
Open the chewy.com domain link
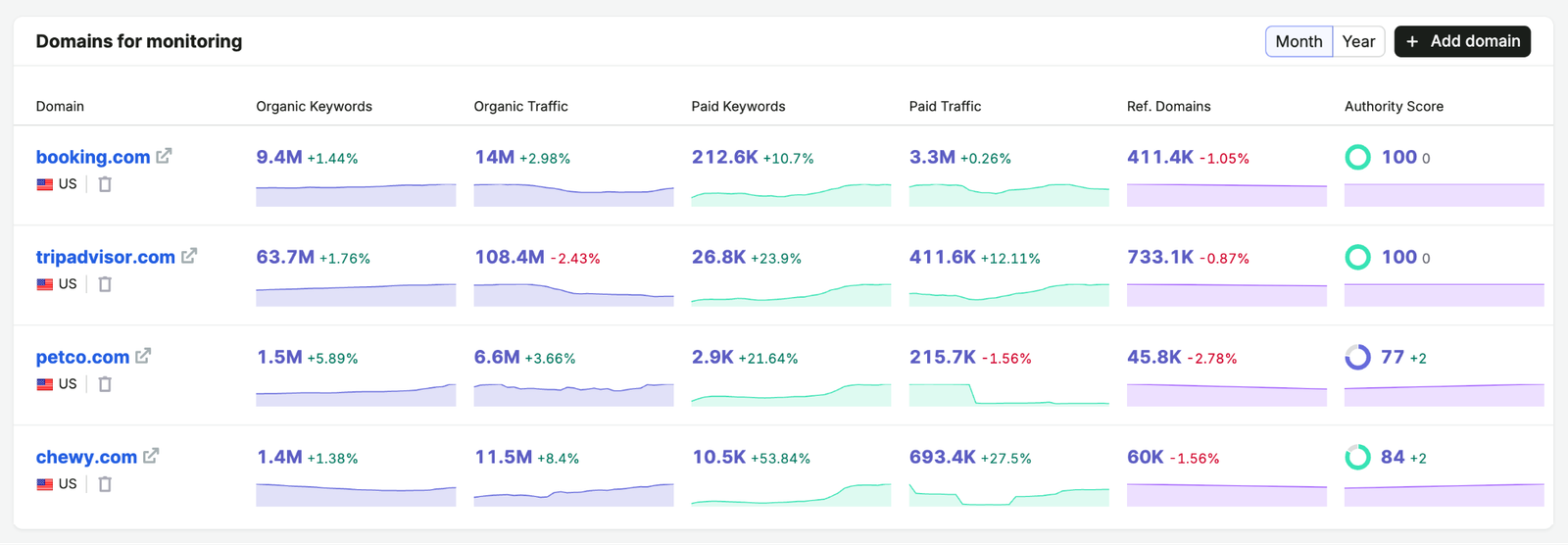pos(86,457)
